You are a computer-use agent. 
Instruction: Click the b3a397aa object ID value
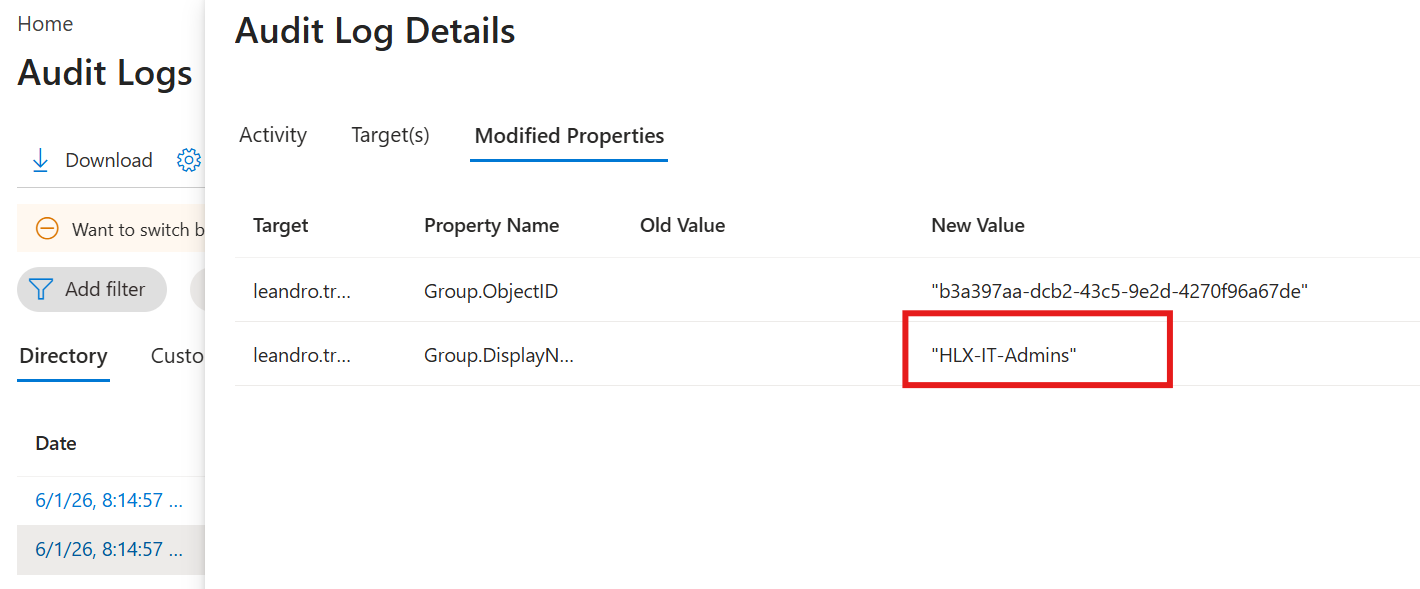tap(1120, 291)
